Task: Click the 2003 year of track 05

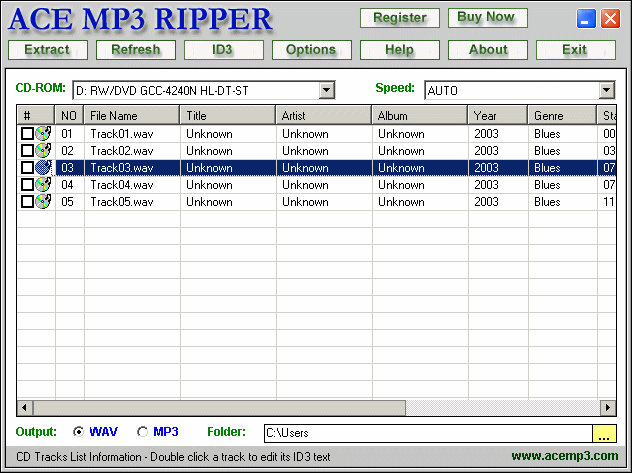Action: click(x=486, y=201)
